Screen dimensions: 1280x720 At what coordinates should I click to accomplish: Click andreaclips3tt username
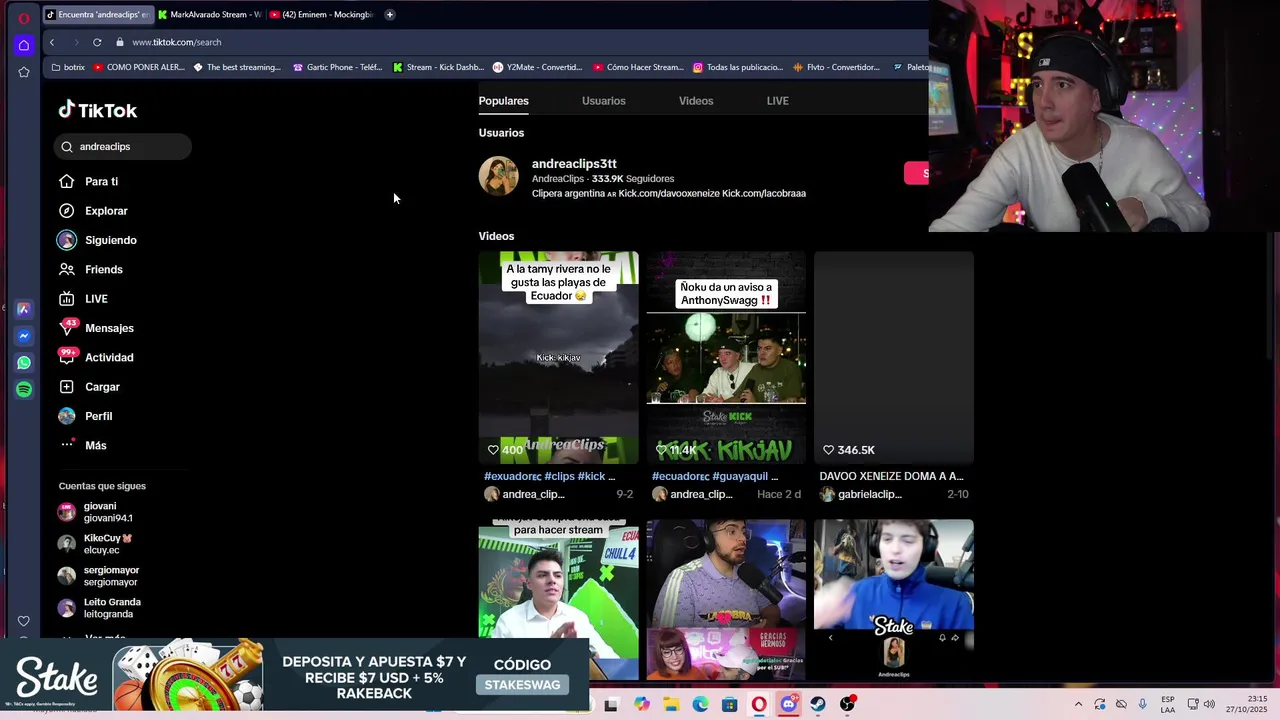click(574, 164)
